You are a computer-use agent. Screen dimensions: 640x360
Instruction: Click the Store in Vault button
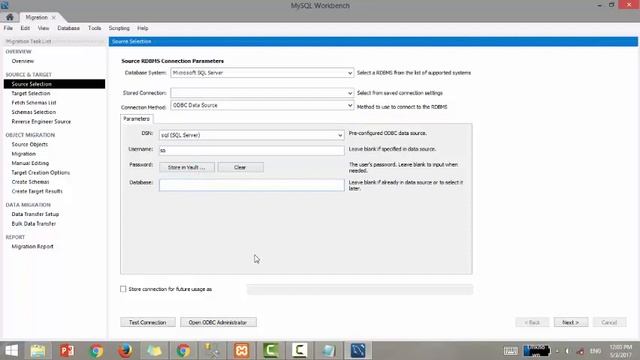pos(187,167)
